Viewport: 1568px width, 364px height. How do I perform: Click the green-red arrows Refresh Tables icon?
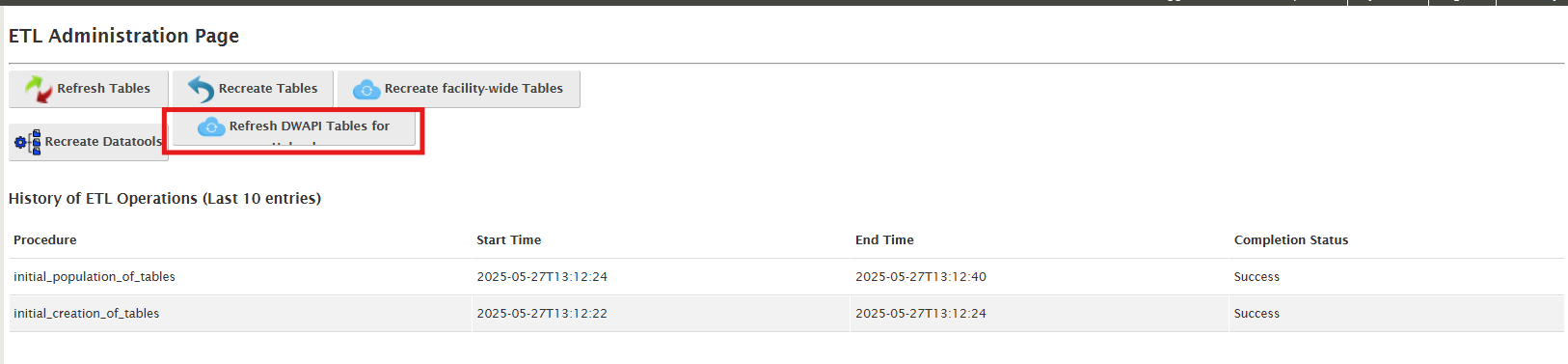39,89
